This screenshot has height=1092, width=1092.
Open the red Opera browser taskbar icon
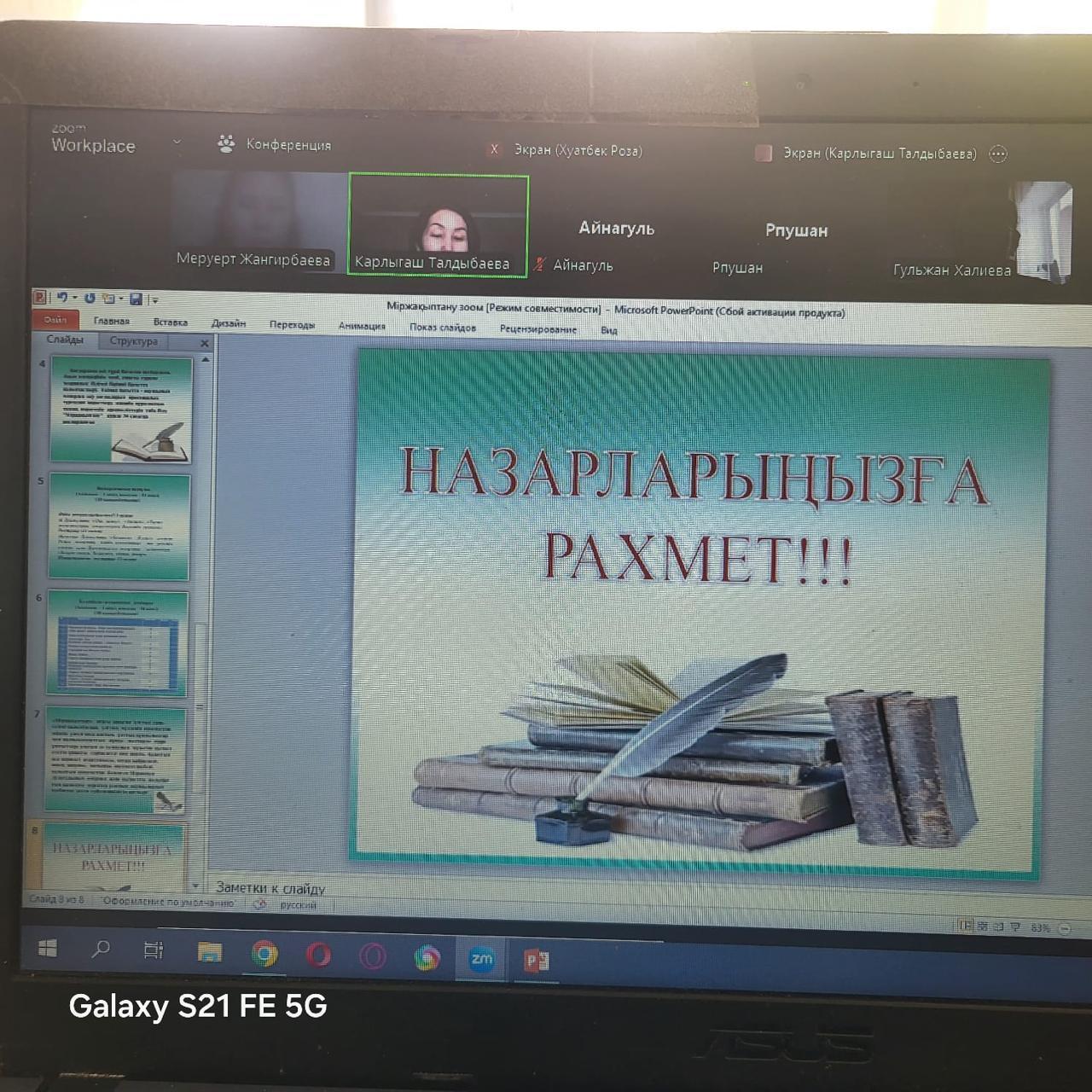(x=318, y=955)
